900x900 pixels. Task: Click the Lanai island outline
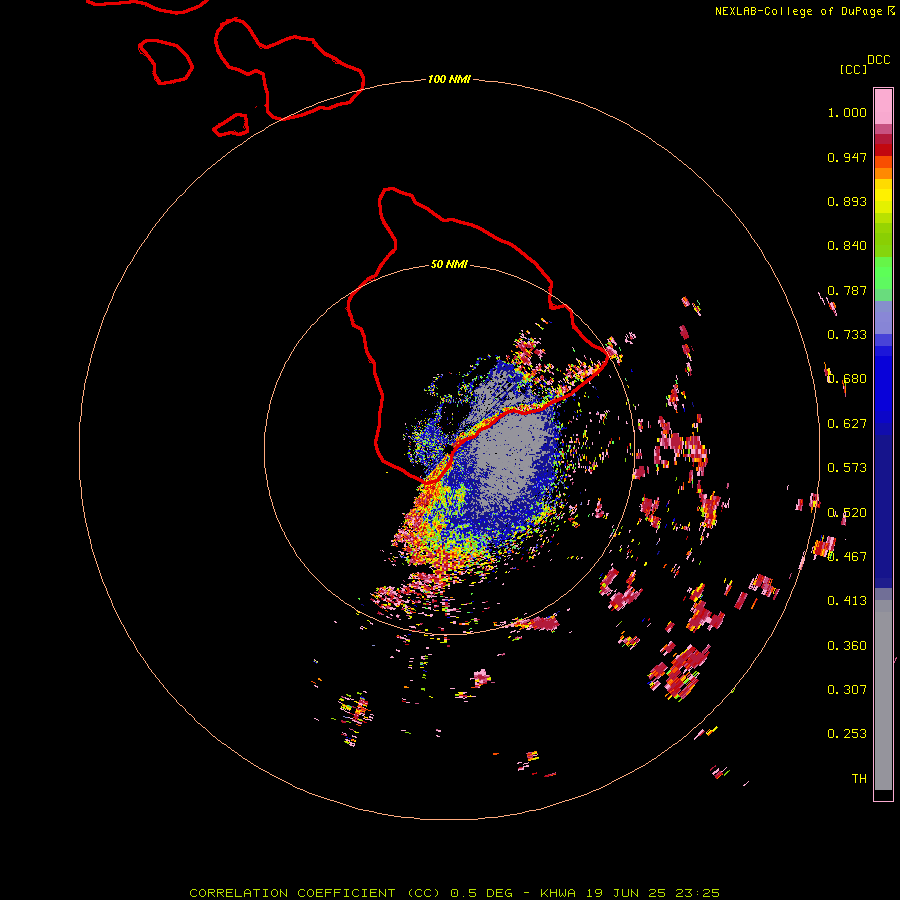(165, 61)
